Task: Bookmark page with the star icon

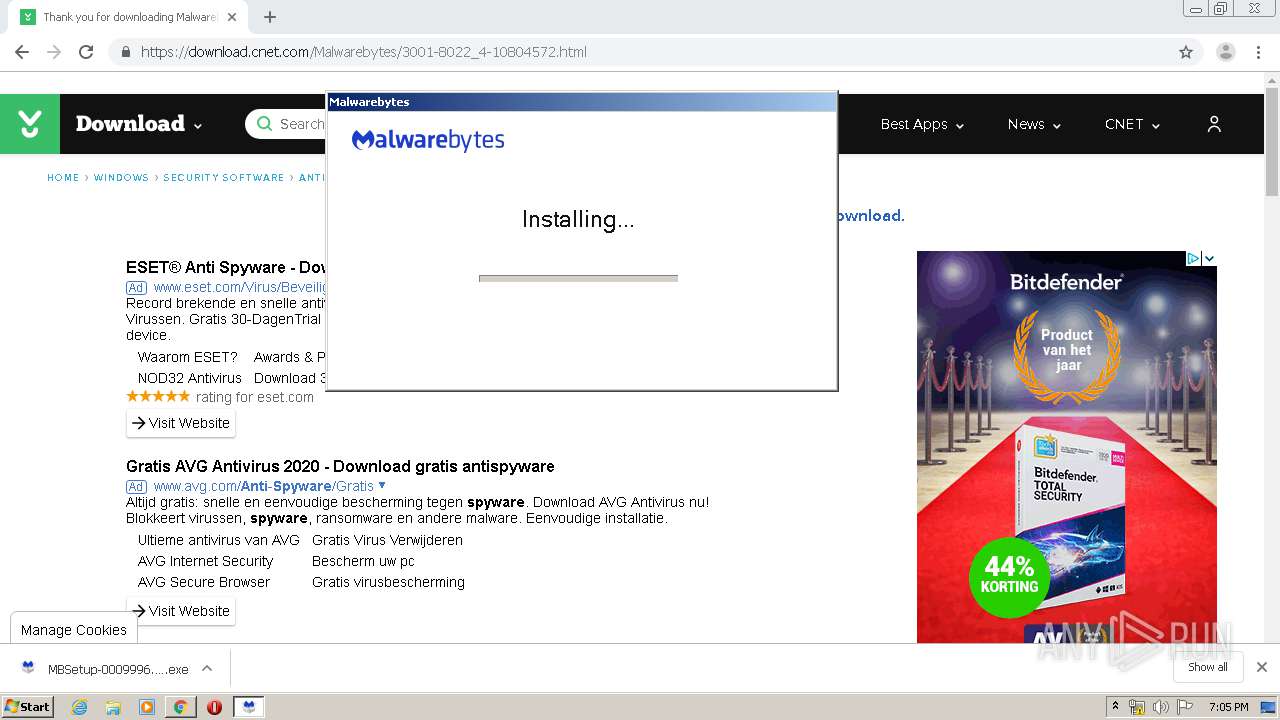Action: [1186, 52]
